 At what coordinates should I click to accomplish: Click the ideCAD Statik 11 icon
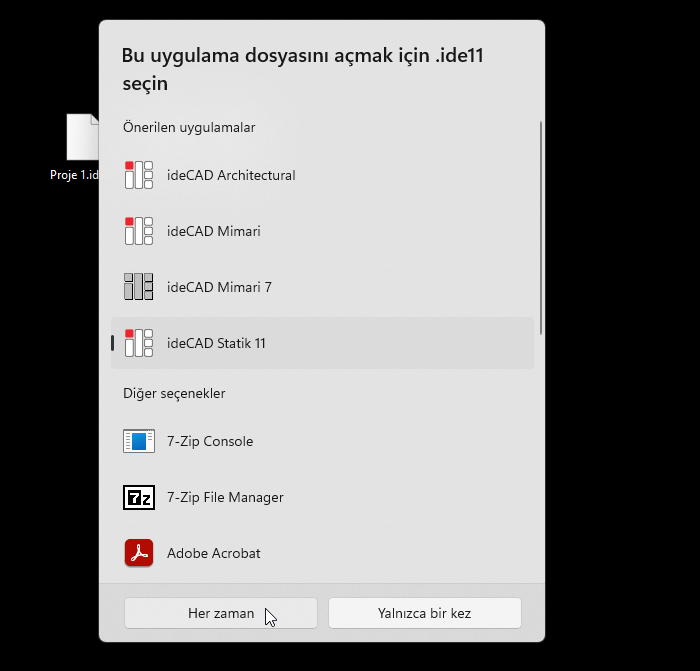[138, 343]
